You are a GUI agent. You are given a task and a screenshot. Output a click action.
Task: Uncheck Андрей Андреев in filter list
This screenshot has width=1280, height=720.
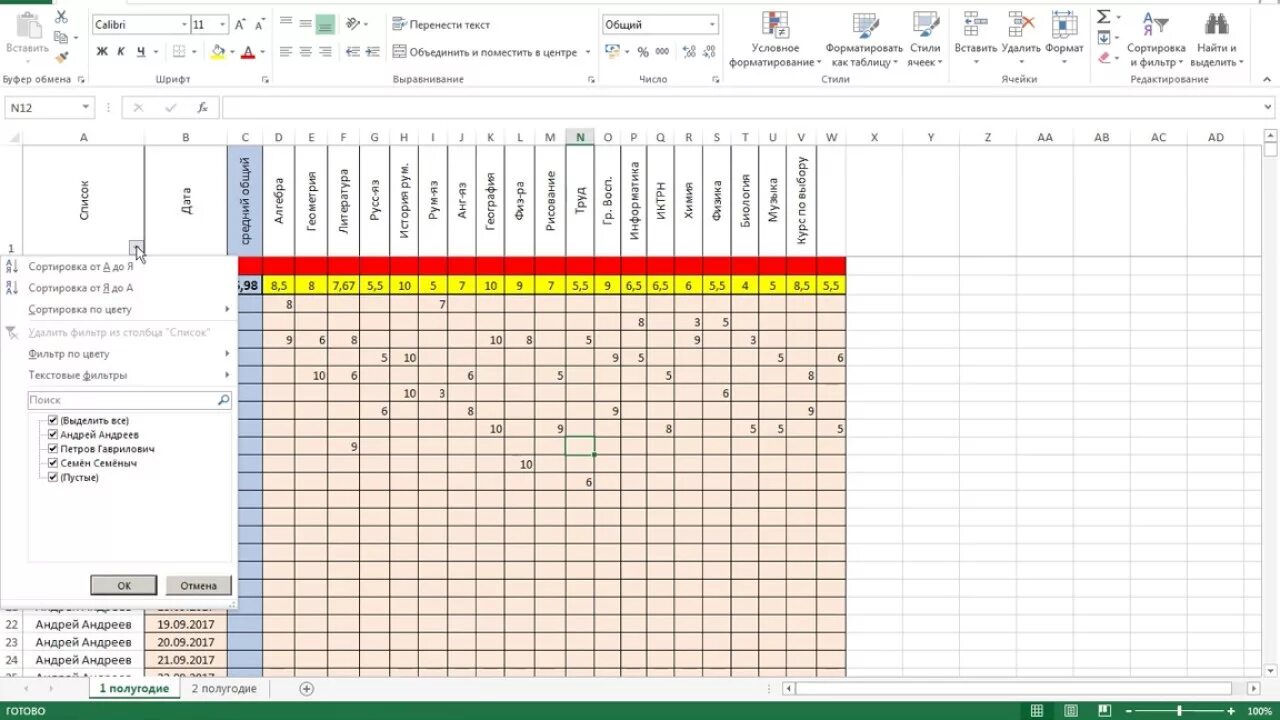point(53,435)
